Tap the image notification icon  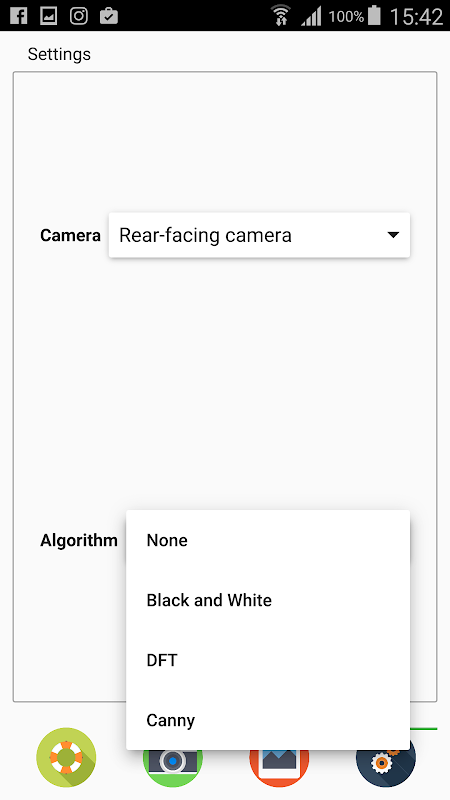click(x=48, y=16)
